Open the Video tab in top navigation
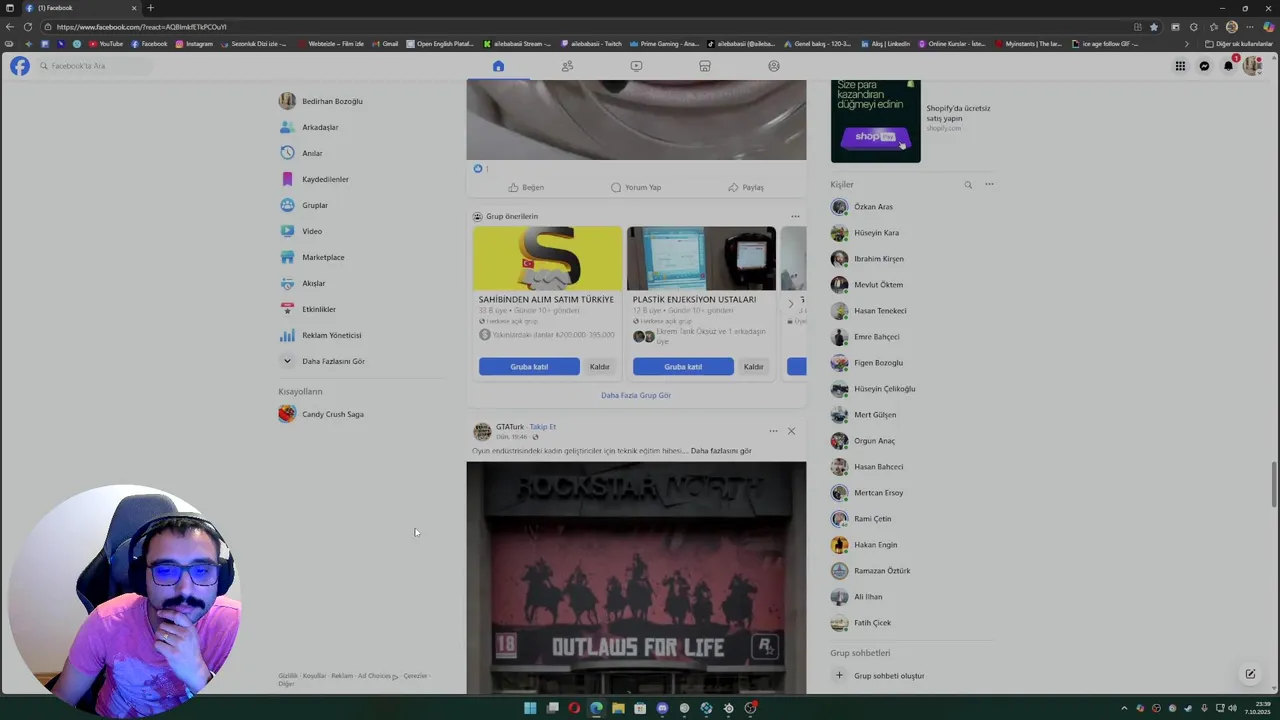 (x=636, y=66)
